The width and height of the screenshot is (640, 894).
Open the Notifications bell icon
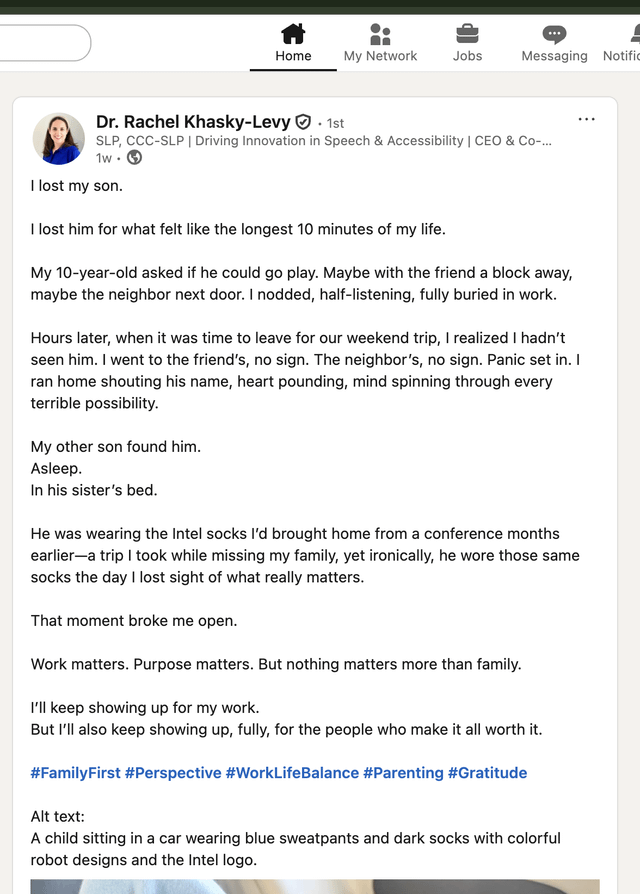(x=633, y=35)
